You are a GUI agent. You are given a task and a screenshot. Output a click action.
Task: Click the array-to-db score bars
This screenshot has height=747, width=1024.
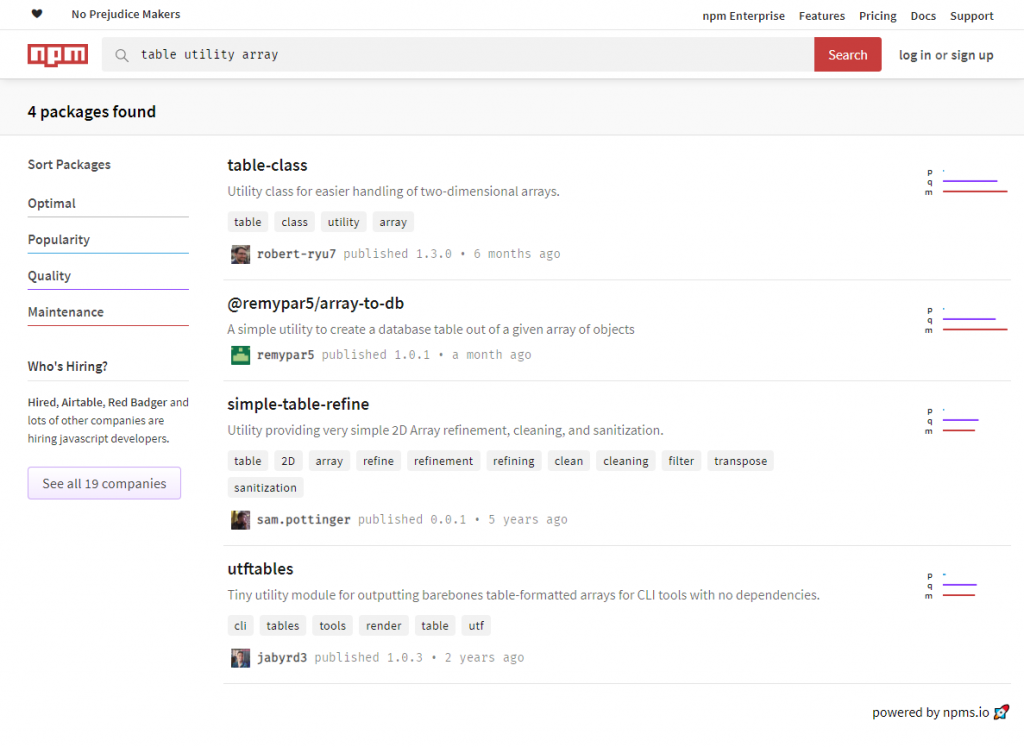point(967,320)
